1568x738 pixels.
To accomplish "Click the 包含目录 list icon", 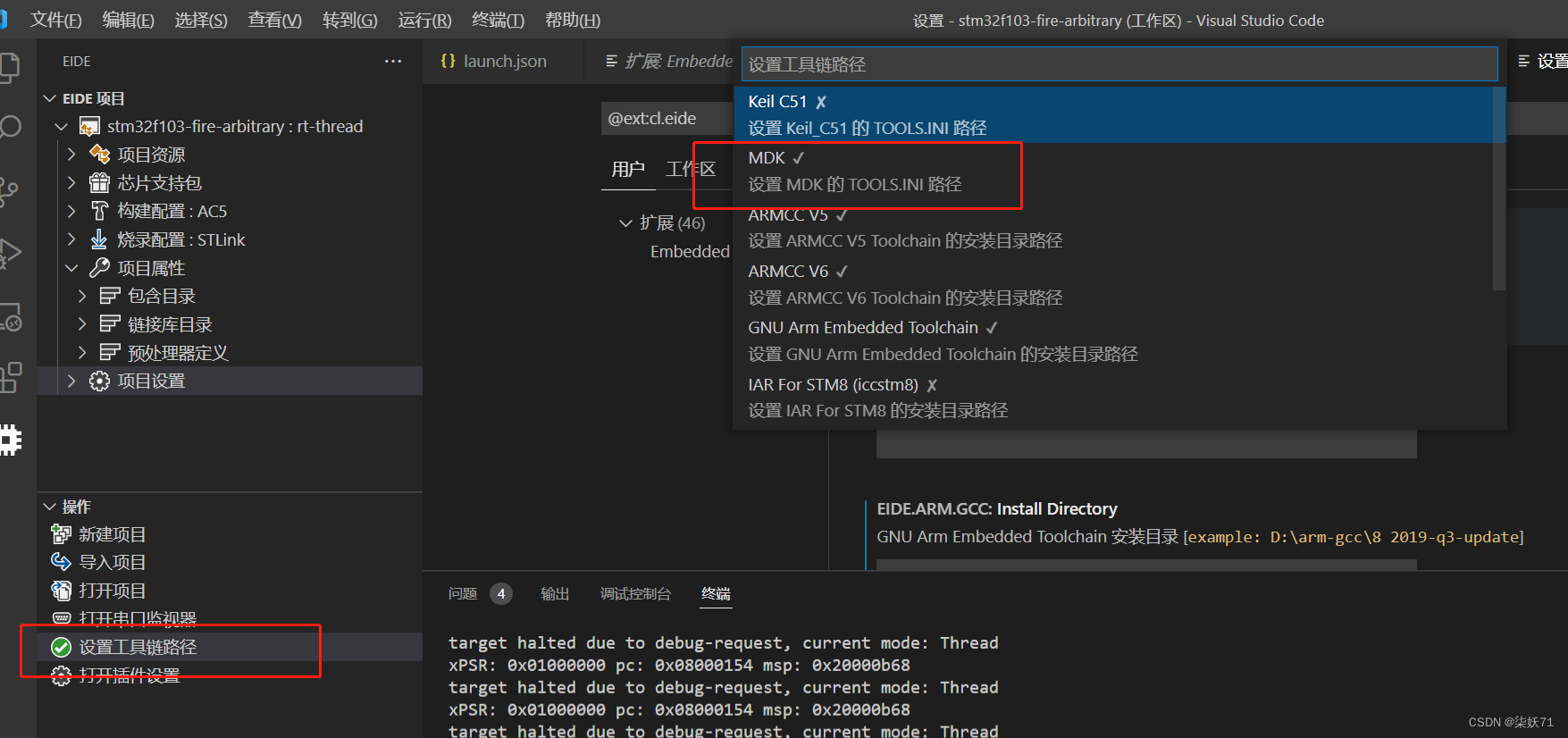I will (x=110, y=296).
